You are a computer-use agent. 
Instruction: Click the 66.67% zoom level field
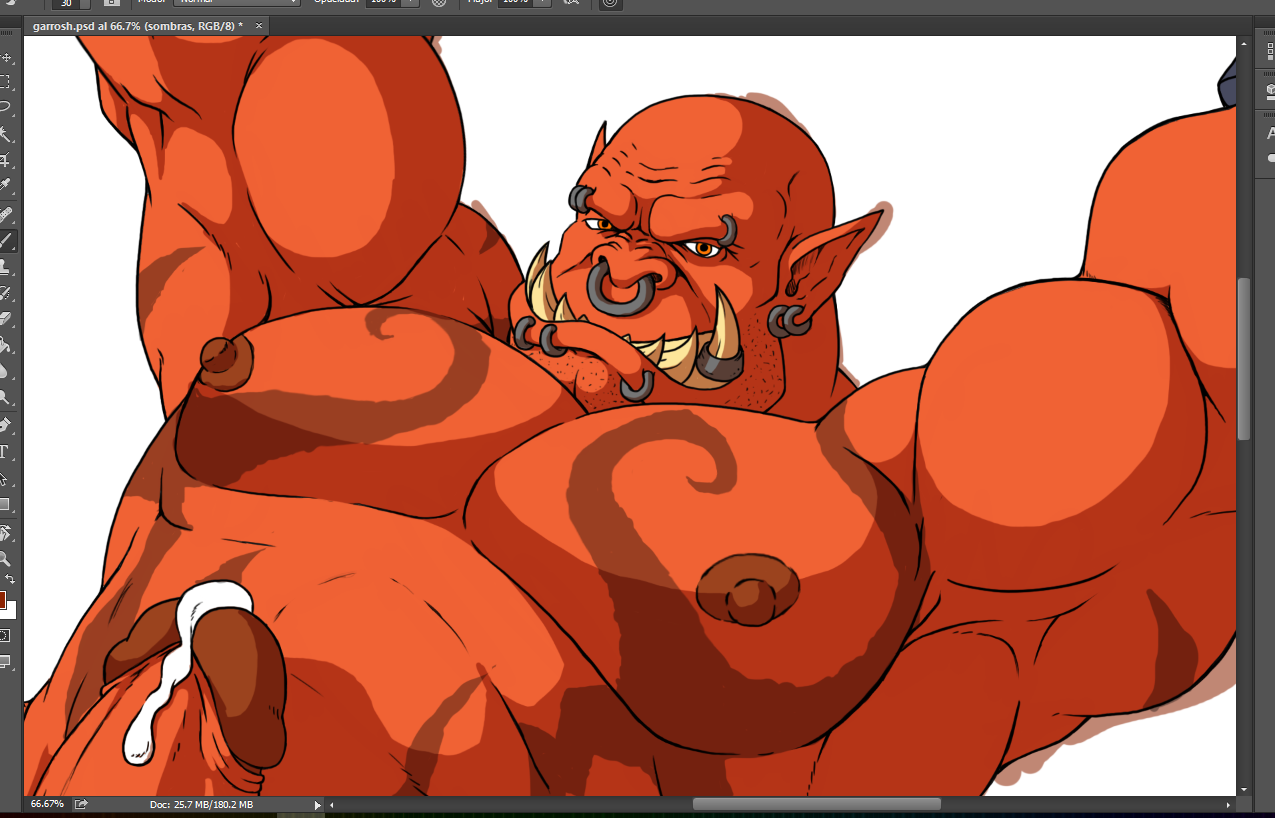(47, 804)
